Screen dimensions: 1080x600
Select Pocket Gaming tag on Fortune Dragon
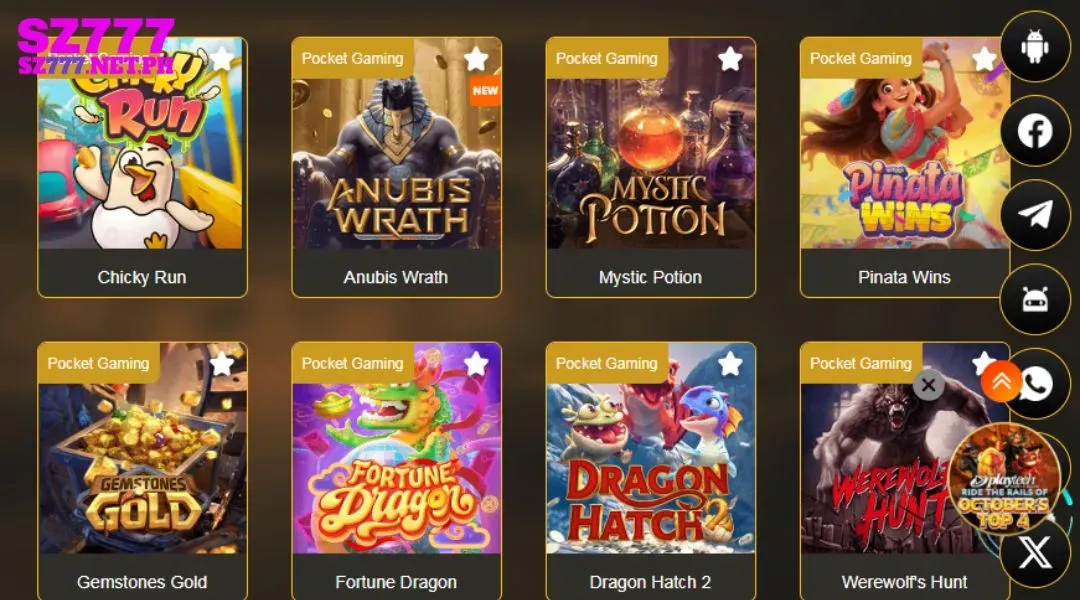[353, 363]
